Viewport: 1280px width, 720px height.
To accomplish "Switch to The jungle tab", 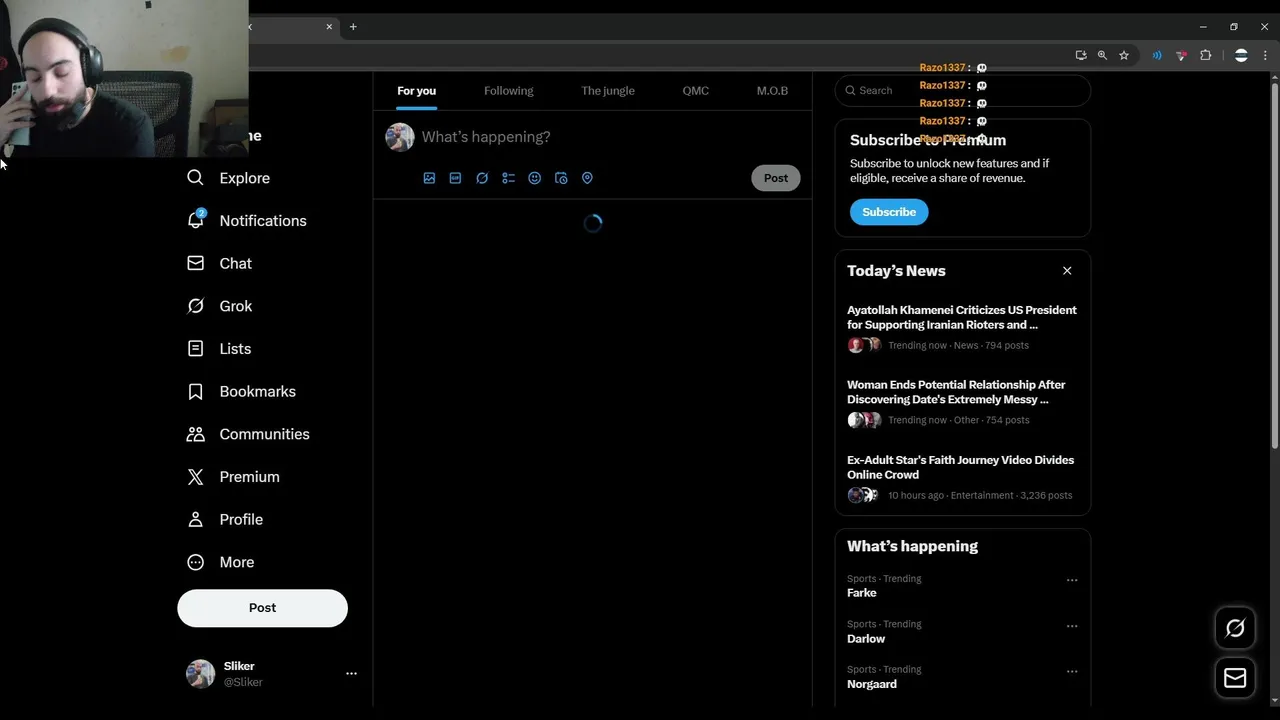I will (608, 91).
